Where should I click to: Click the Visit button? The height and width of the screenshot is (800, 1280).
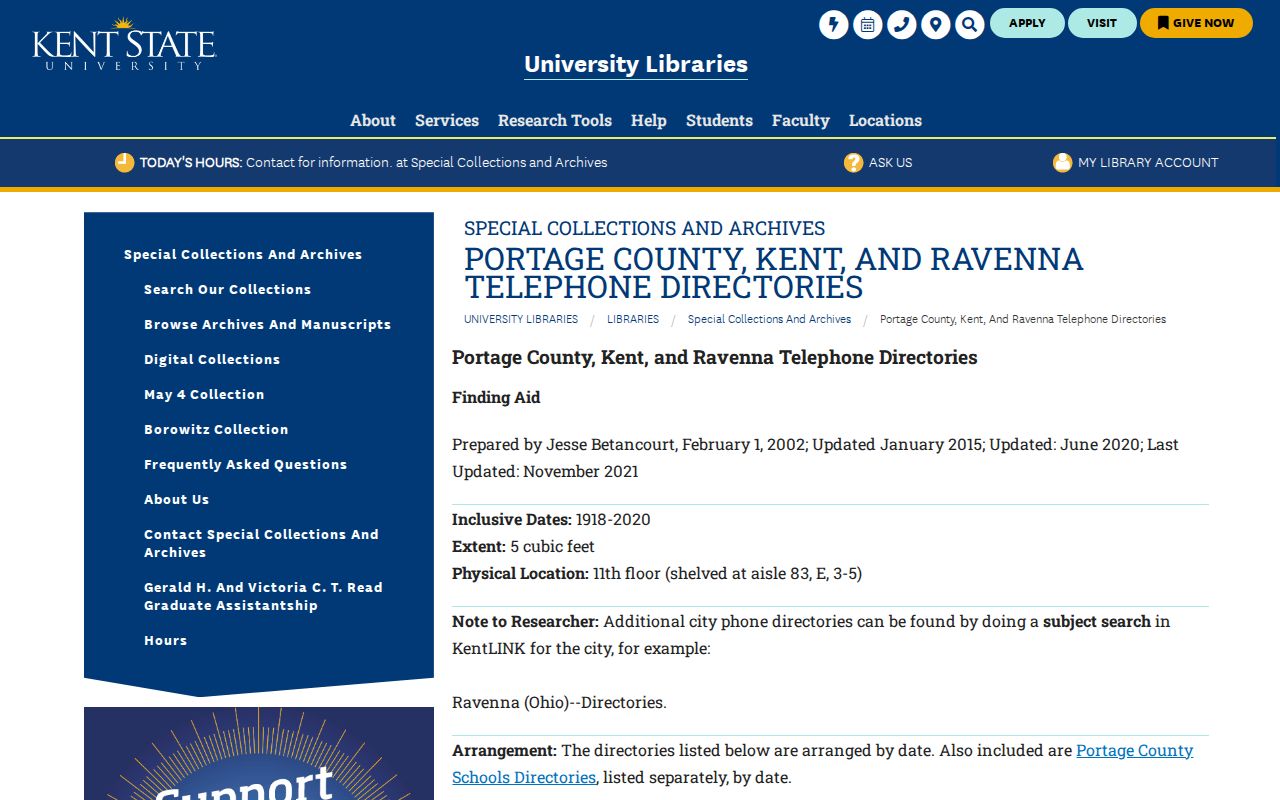(x=1102, y=23)
